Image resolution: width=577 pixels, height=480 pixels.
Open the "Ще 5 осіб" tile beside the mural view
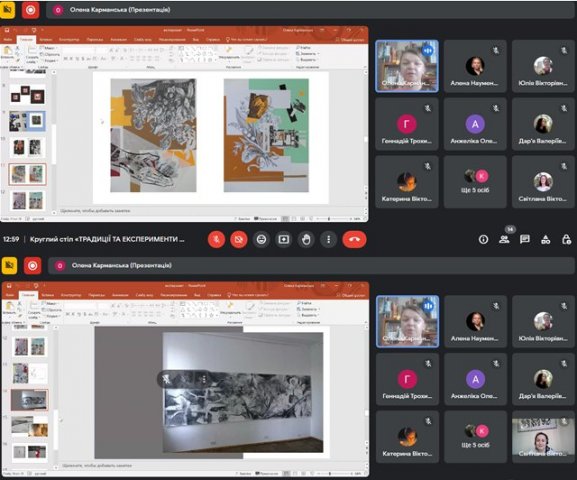pyautogui.click(x=475, y=437)
